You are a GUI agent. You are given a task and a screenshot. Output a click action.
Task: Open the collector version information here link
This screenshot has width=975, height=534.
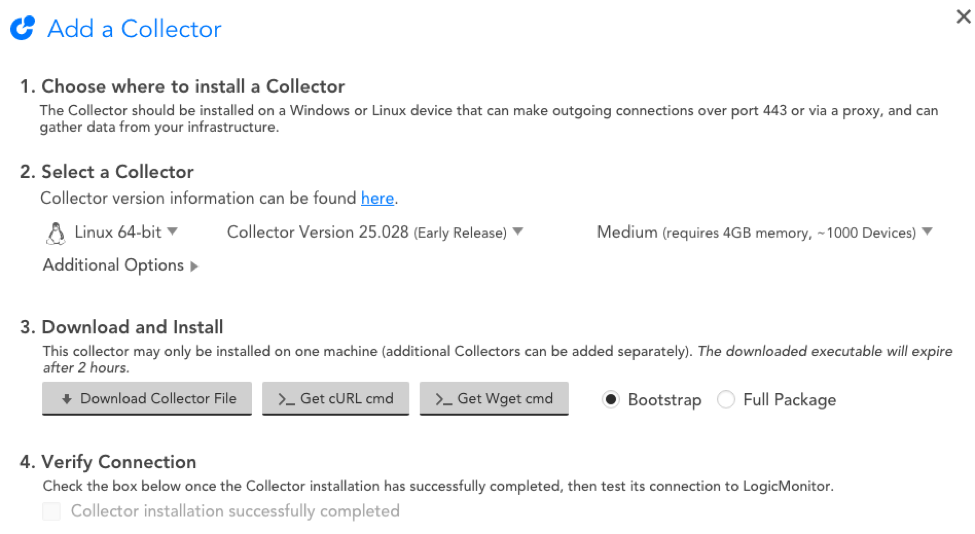click(x=377, y=198)
